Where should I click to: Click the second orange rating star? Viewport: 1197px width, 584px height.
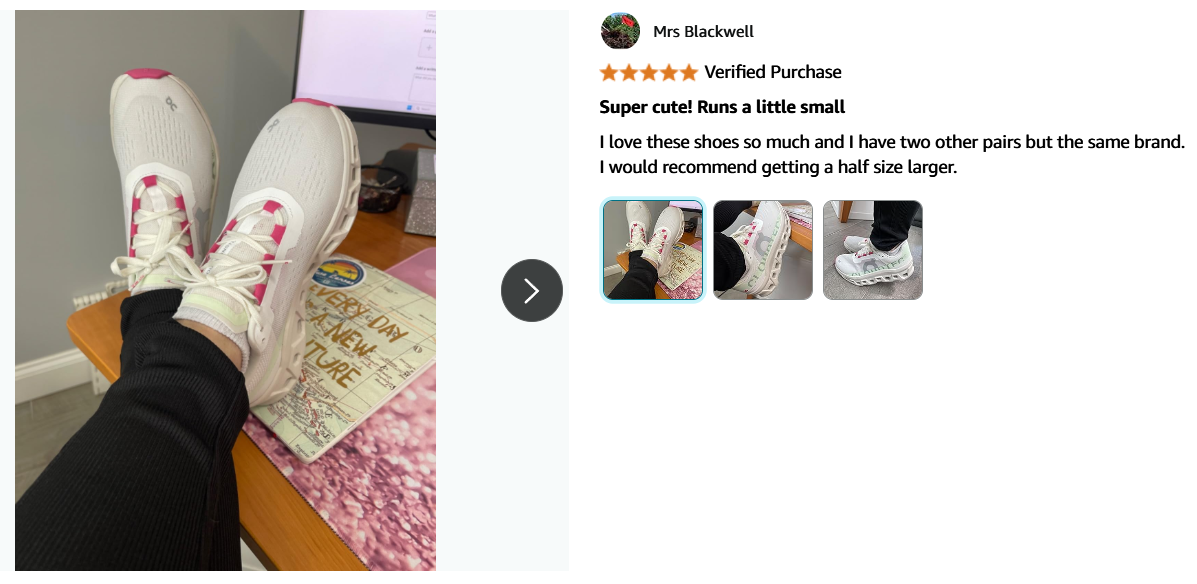tap(628, 73)
